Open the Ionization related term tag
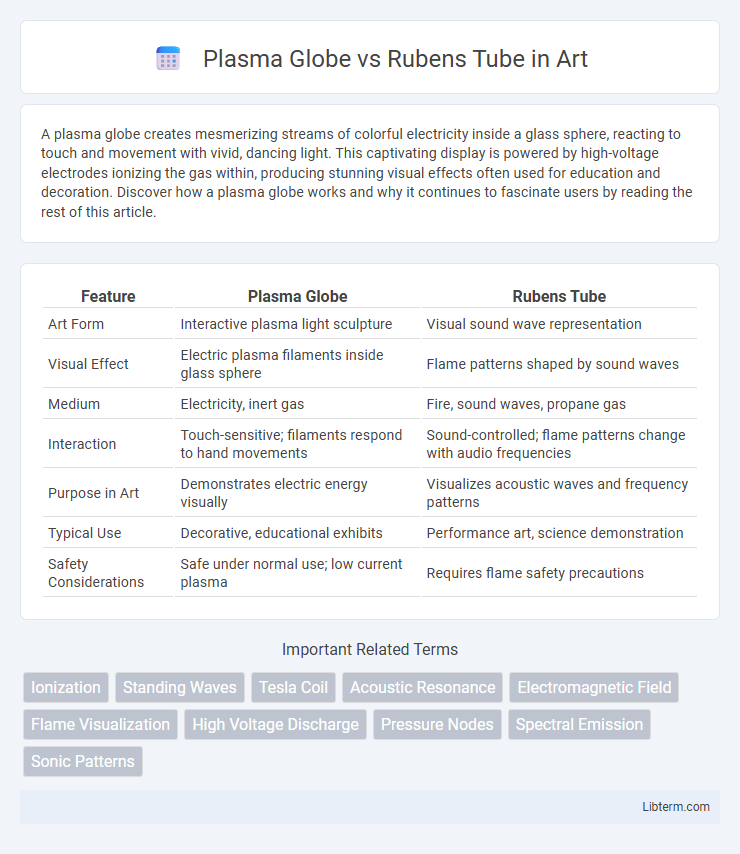 point(66,687)
